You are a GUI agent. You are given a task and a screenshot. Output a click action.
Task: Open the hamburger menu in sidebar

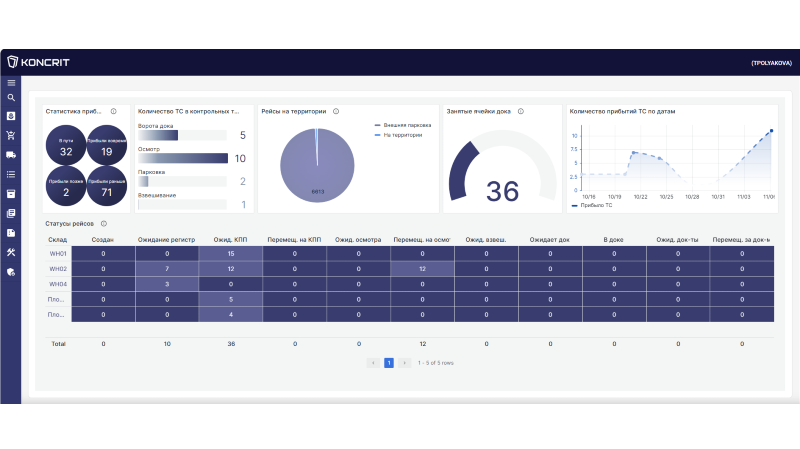(11, 83)
